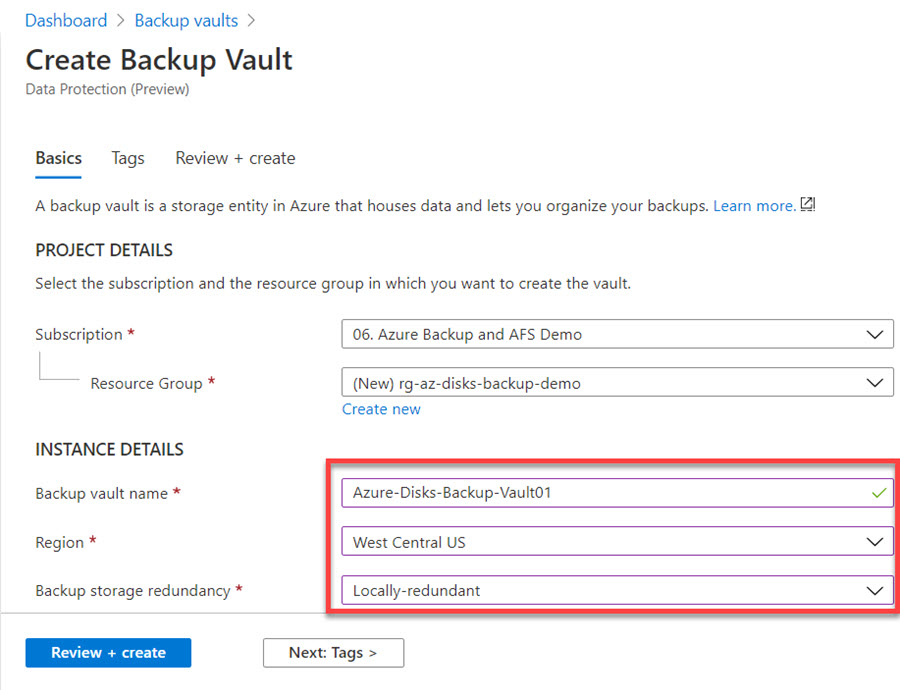Image resolution: width=900 pixels, height=690 pixels.
Task: Click the INSTANCE DETAILS heading
Action: click(109, 449)
